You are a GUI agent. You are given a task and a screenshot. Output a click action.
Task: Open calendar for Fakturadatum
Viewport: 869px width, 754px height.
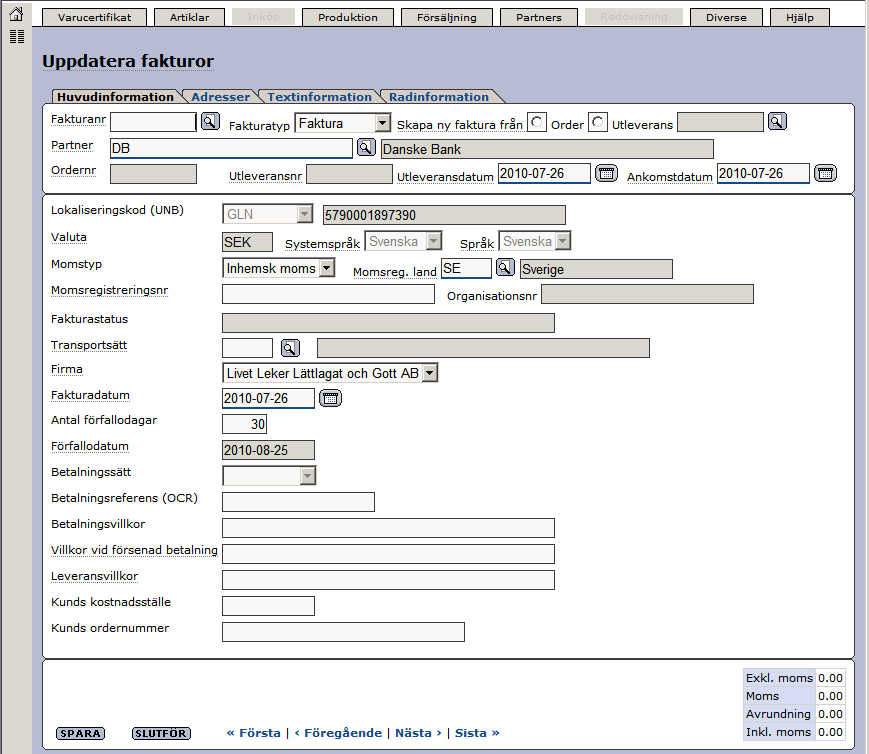pos(330,398)
